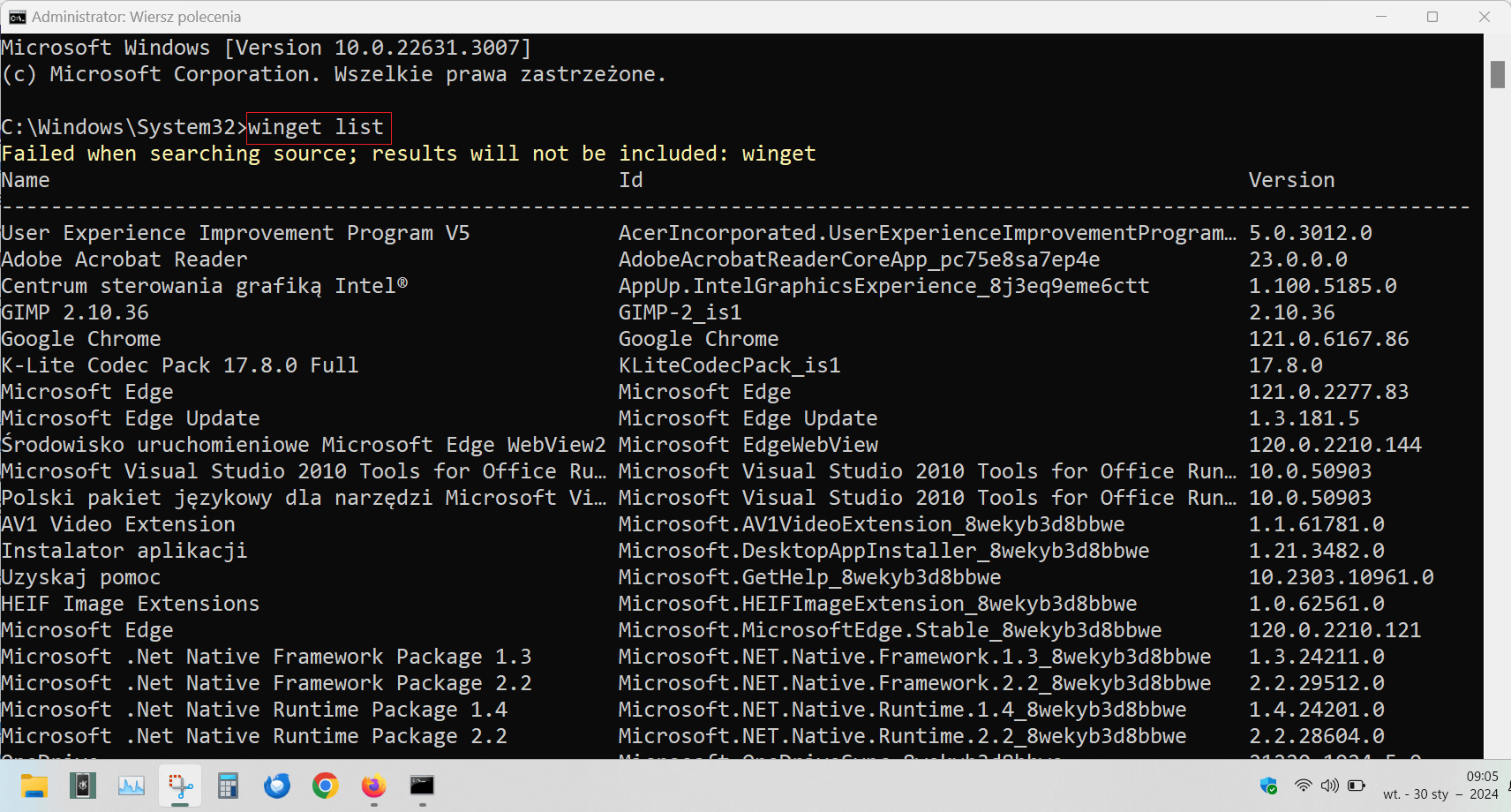The image size is (1511, 812).
Task: Click the 'Version' column header
Action: (x=1292, y=180)
